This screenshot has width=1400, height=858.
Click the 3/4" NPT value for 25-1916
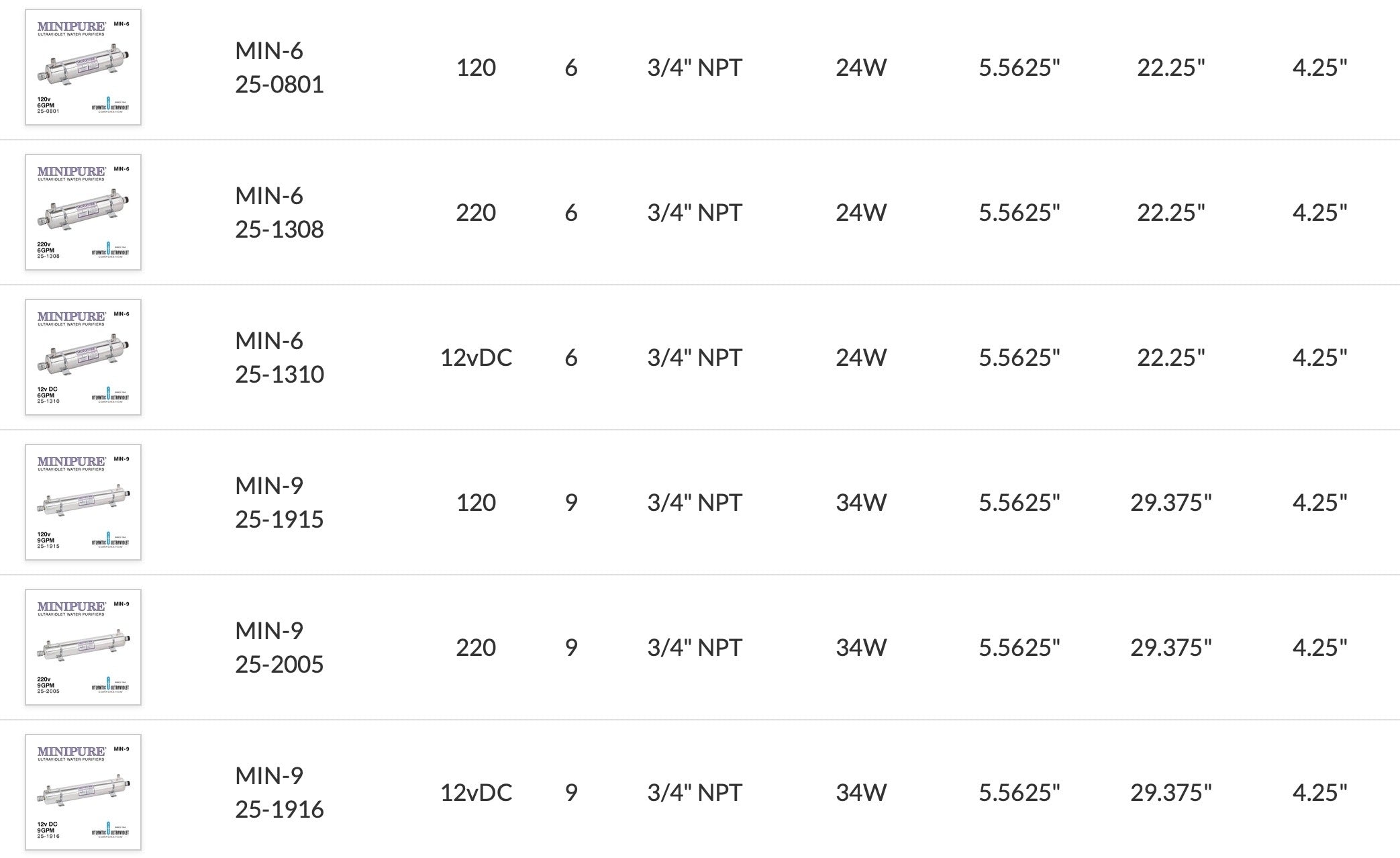[x=695, y=792]
